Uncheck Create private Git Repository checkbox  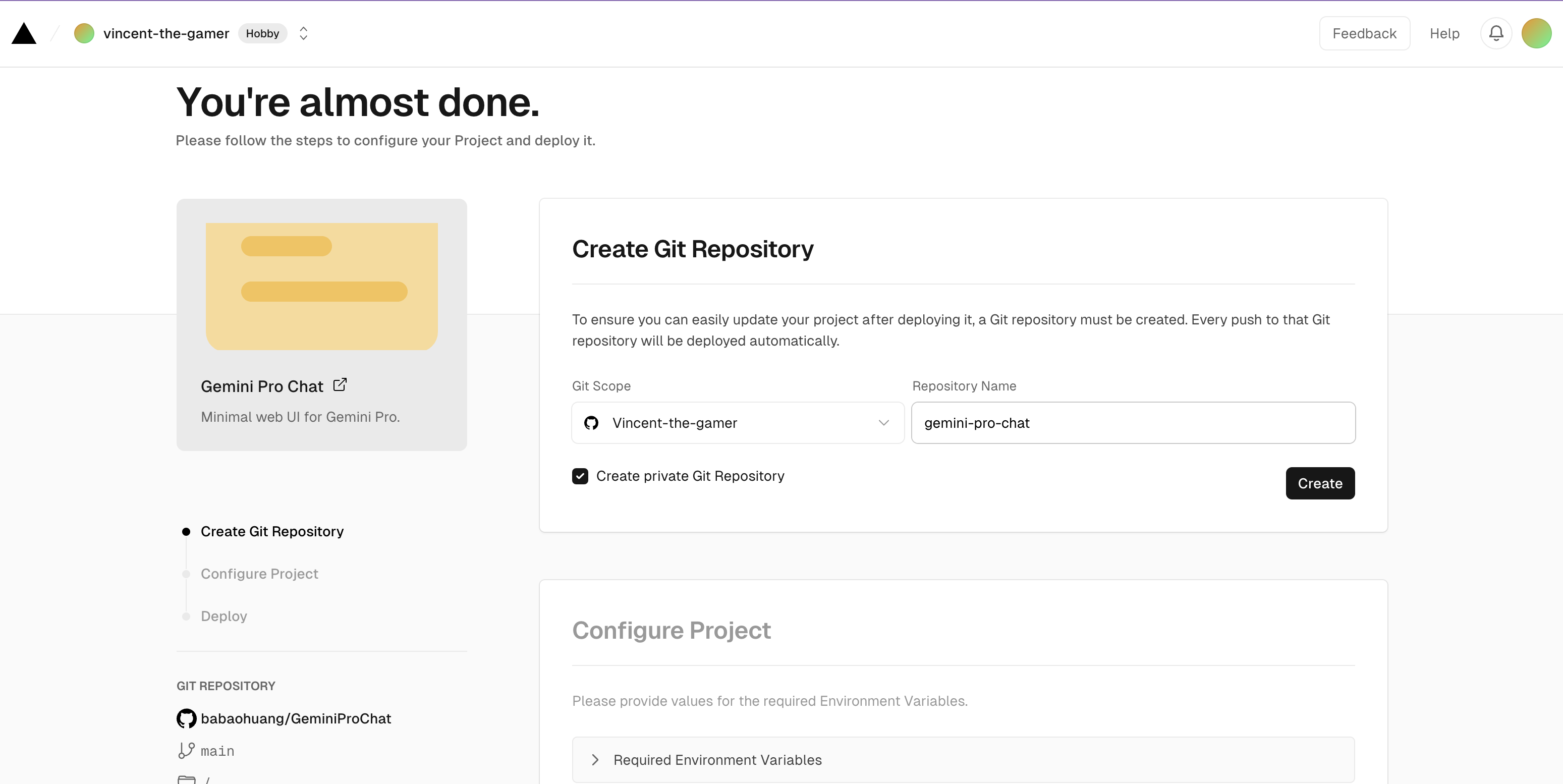click(x=580, y=476)
